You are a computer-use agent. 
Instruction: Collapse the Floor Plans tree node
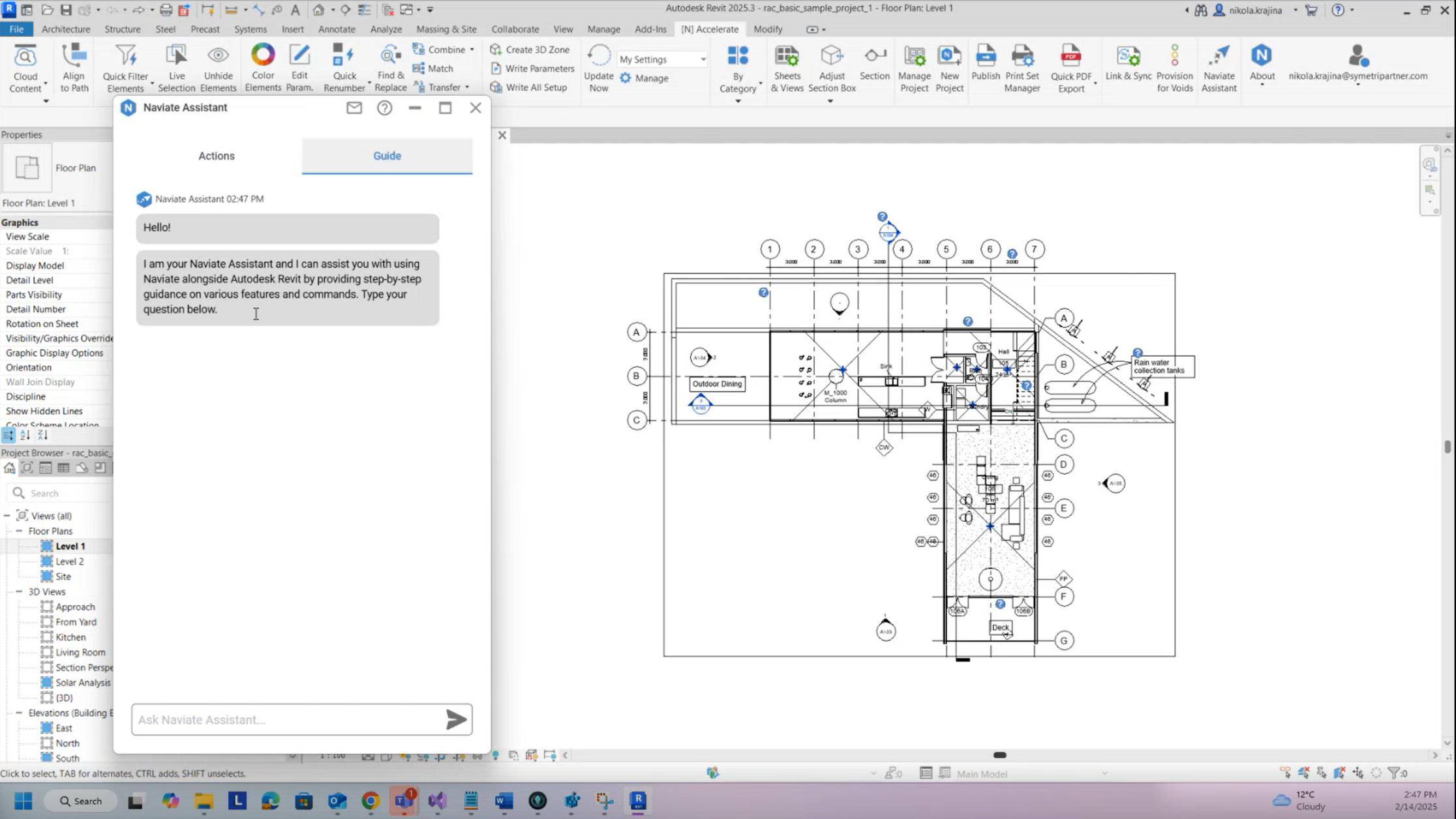pyautogui.click(x=19, y=531)
